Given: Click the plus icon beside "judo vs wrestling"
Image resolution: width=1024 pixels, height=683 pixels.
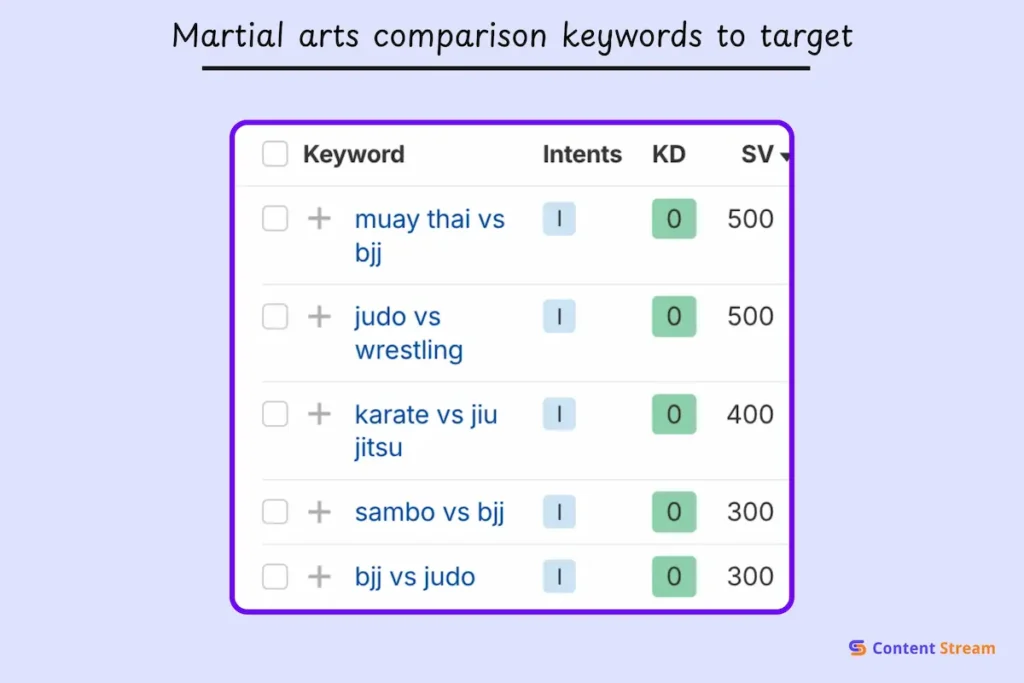Looking at the screenshot, I should (x=318, y=316).
